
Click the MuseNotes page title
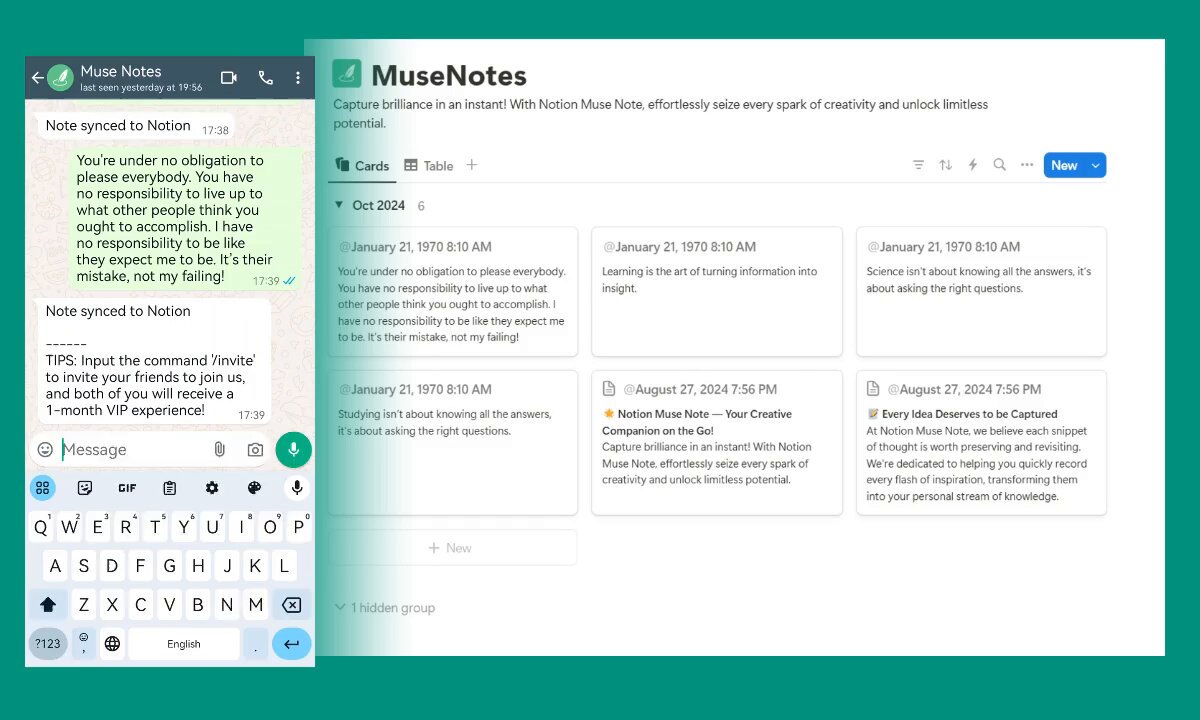449,75
